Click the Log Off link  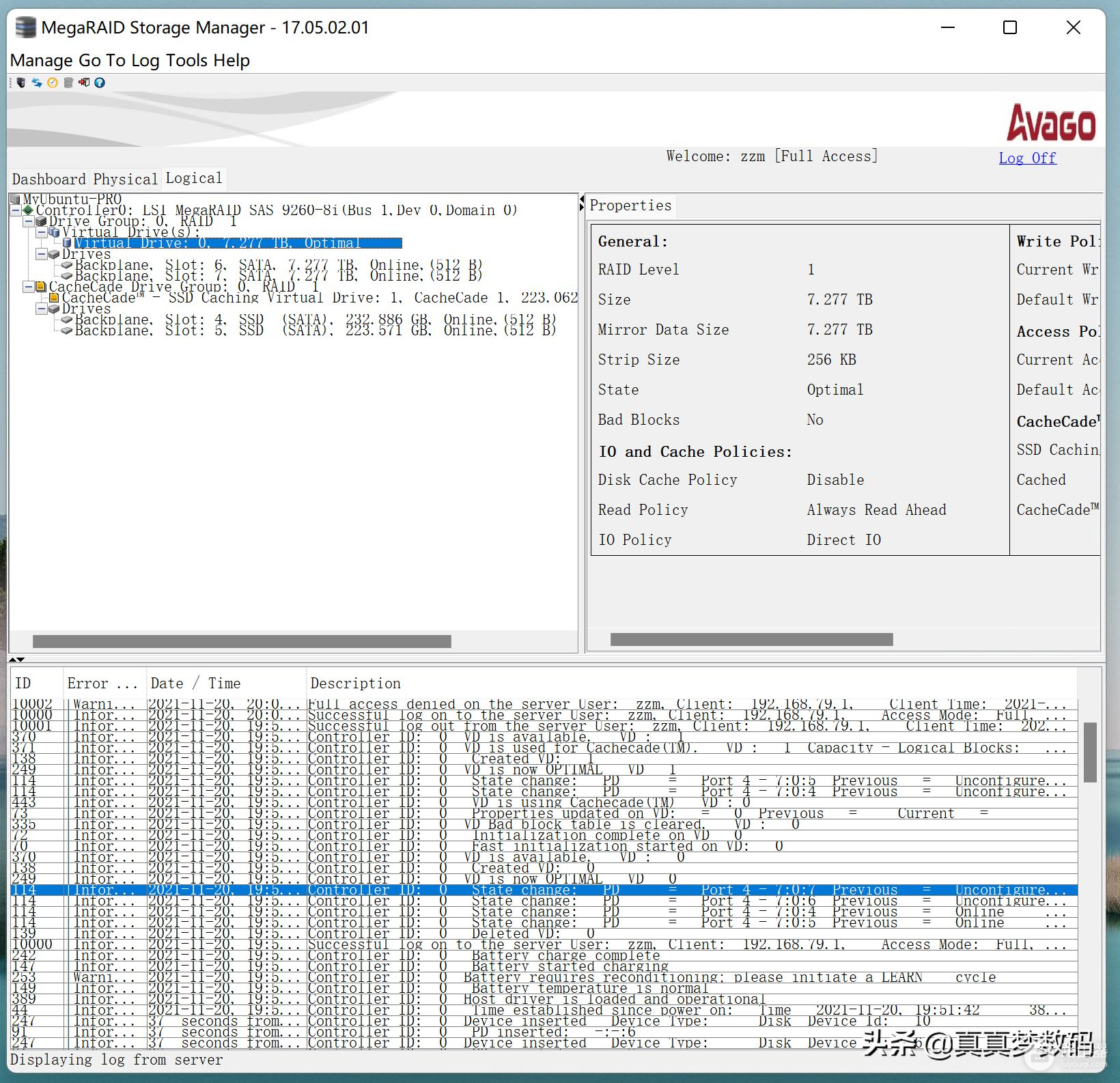(x=1026, y=158)
